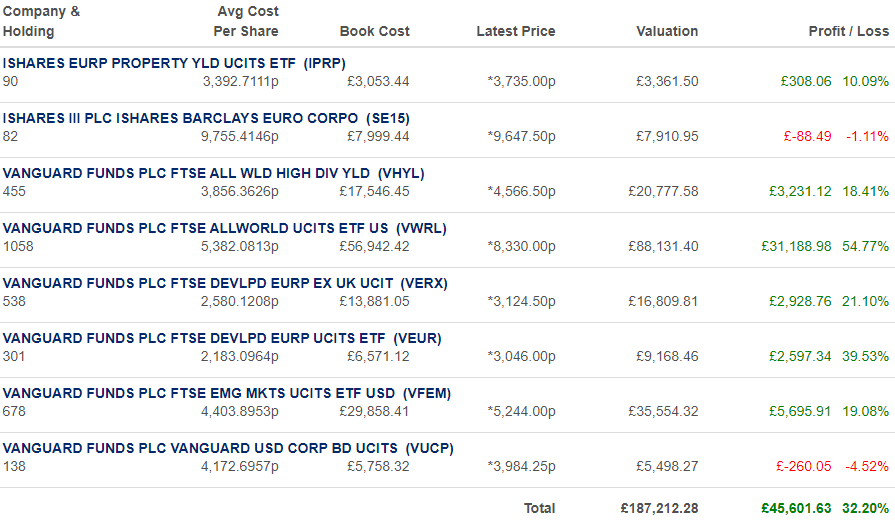
Task: Open VANGUARD FTSE DEVLPD EURP EX UK (VERX)
Action: coord(225,284)
